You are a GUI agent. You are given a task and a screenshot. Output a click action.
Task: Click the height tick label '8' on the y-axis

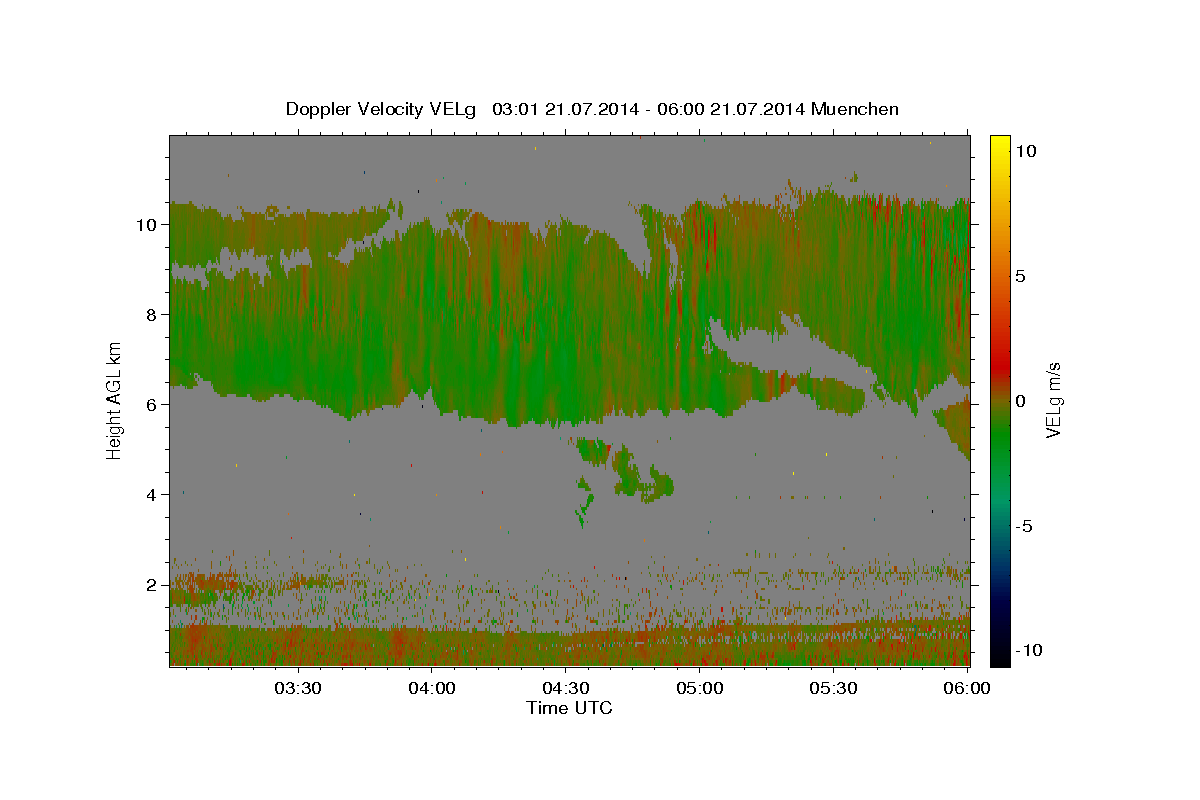(x=153, y=314)
